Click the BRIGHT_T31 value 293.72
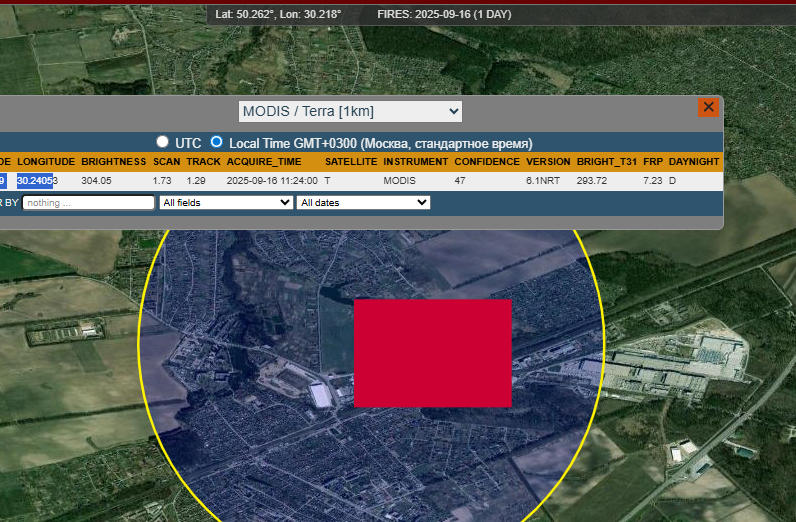Viewport: 796px width, 522px height. 592,181
